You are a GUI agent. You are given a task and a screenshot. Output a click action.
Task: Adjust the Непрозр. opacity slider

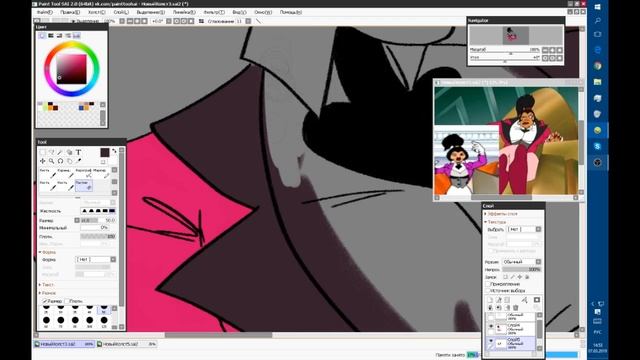[522, 269]
